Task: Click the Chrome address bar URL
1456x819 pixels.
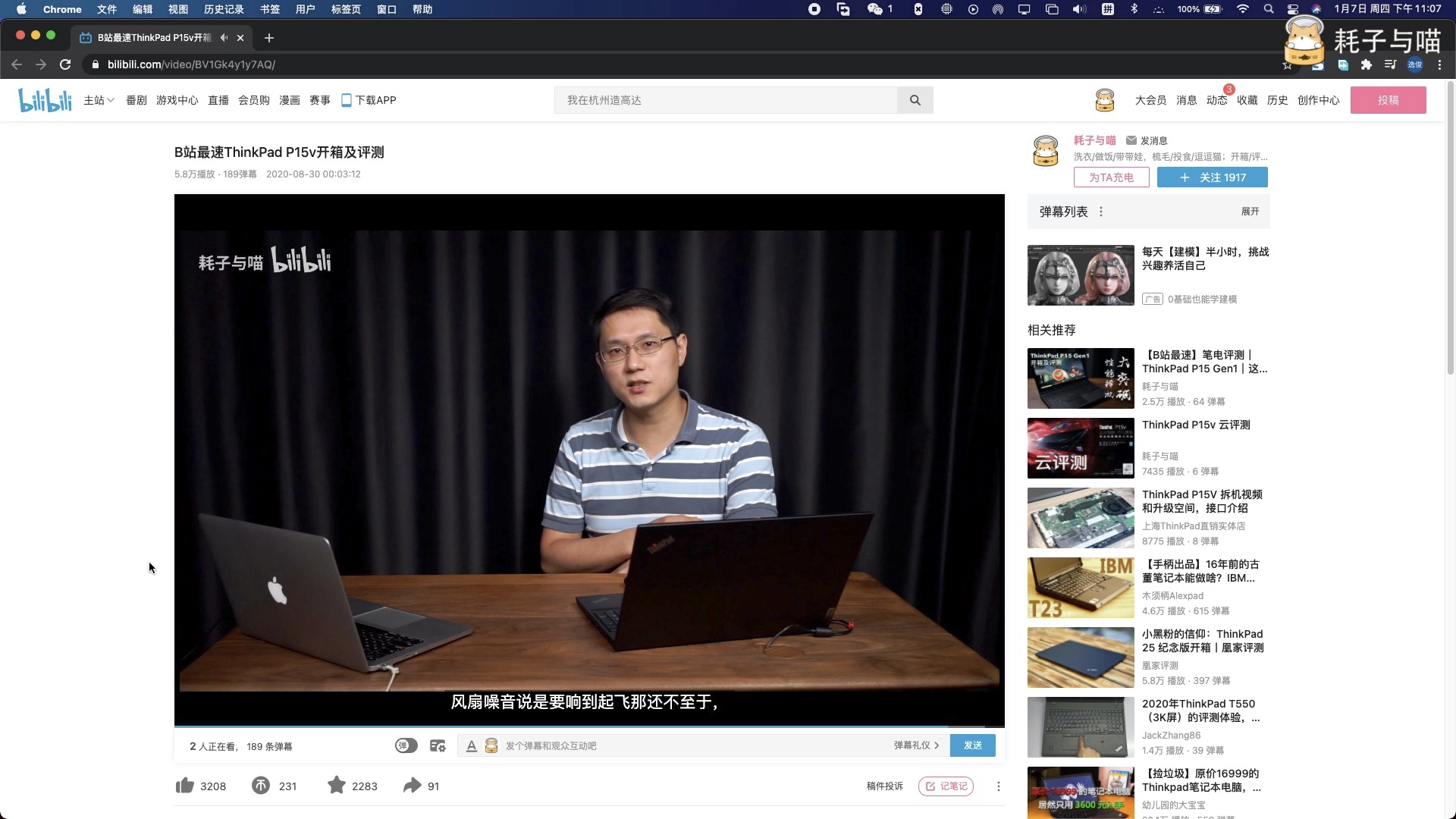Action: tap(191, 64)
